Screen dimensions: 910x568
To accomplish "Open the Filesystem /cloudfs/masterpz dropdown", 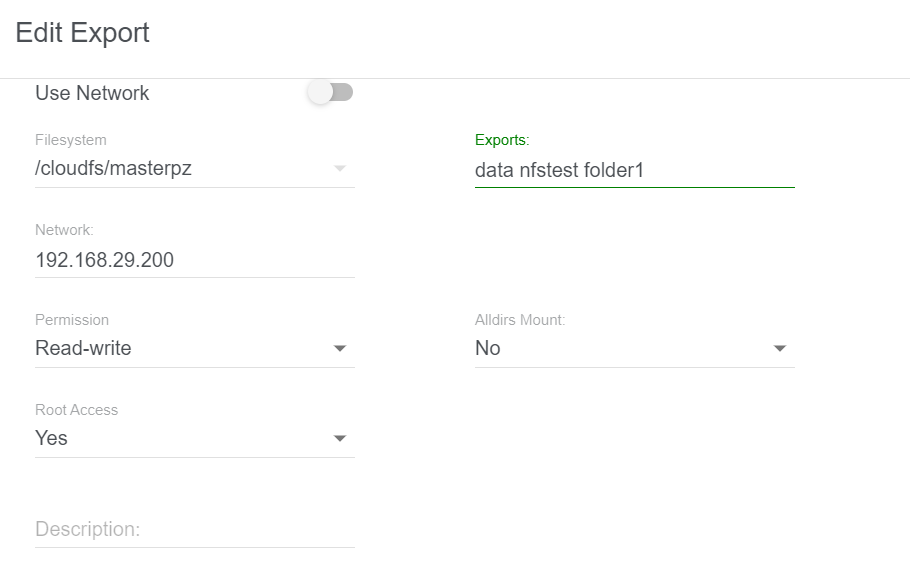I will (x=194, y=168).
